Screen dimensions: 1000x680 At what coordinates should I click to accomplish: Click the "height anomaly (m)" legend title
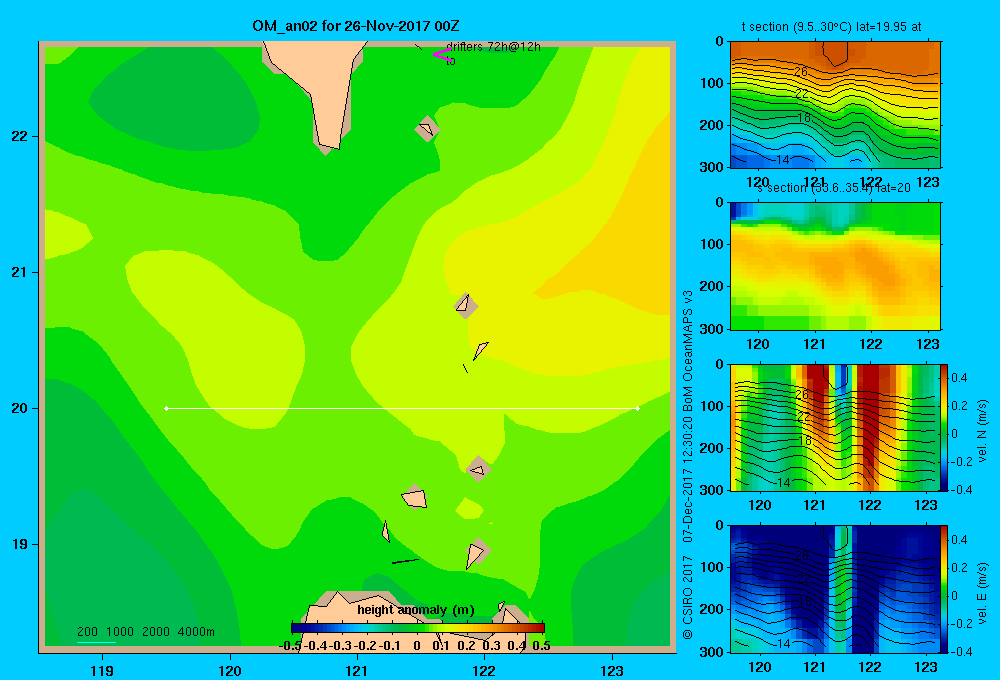click(x=416, y=610)
